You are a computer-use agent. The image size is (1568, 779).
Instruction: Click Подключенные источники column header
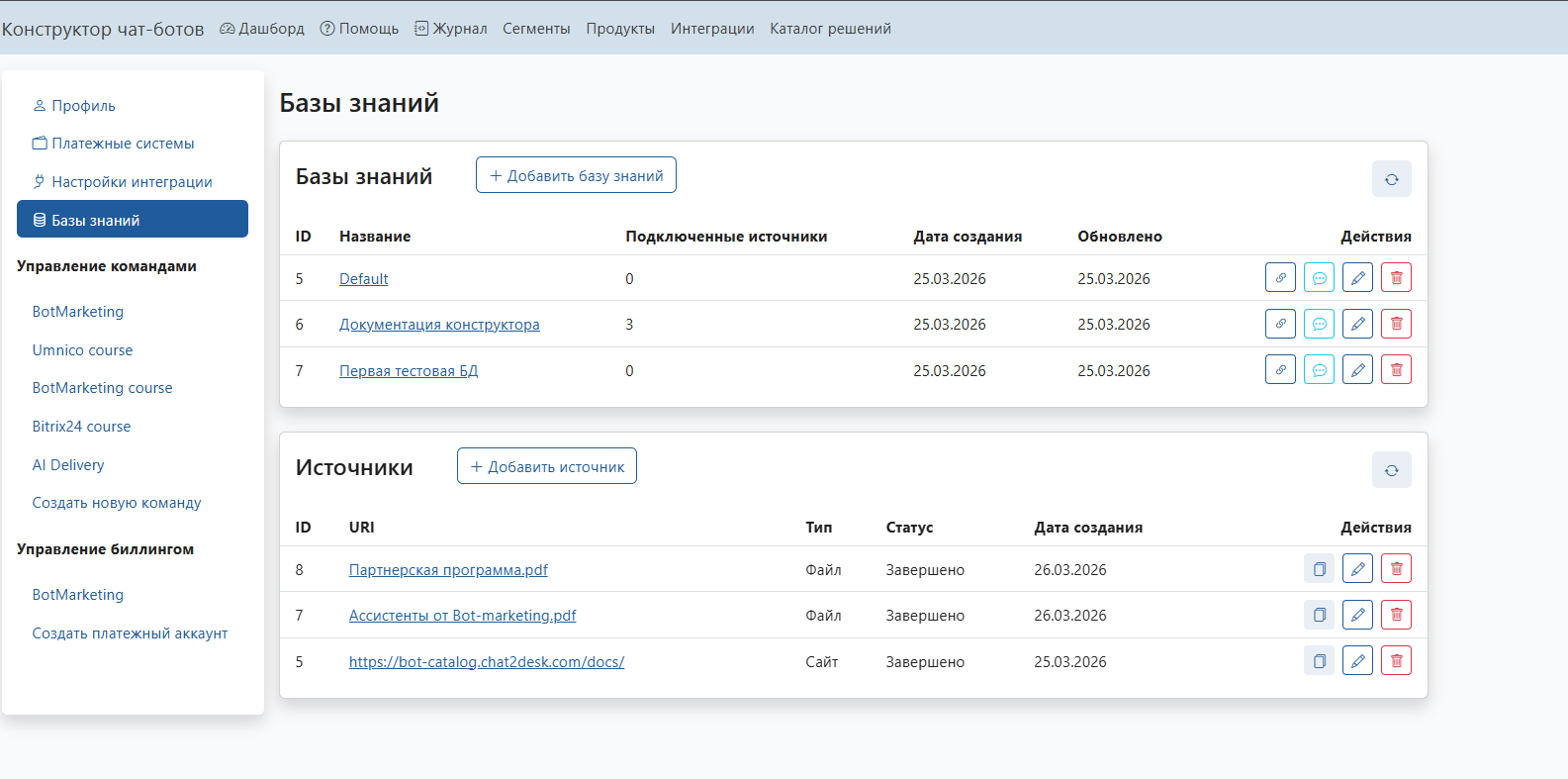pyautogui.click(x=726, y=237)
